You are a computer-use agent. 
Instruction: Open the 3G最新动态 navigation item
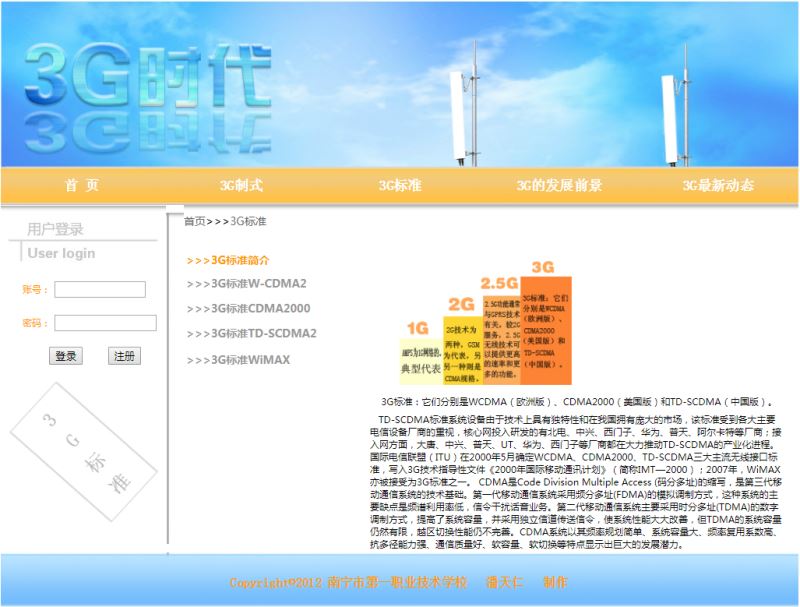[718, 185]
